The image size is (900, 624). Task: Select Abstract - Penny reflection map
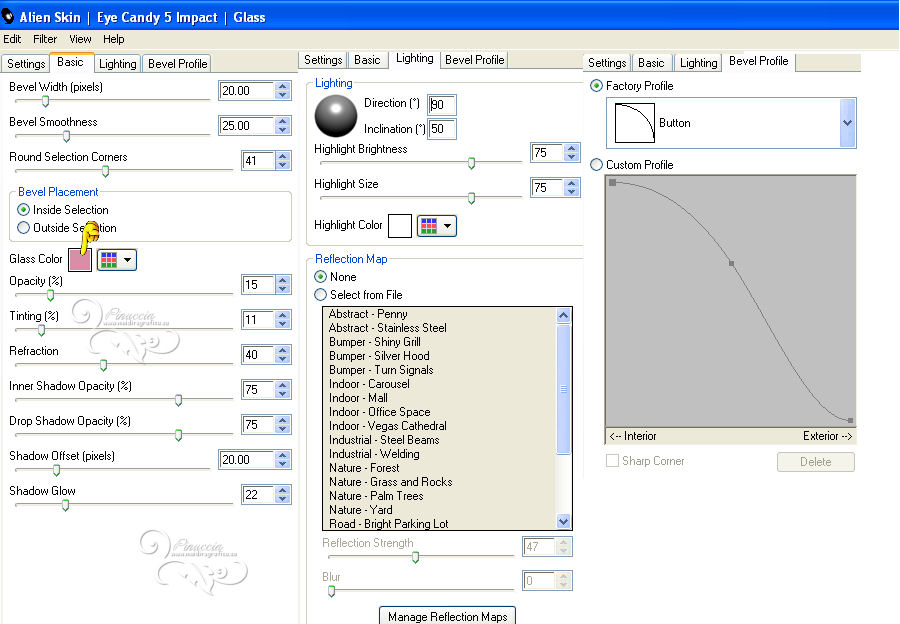[368, 314]
